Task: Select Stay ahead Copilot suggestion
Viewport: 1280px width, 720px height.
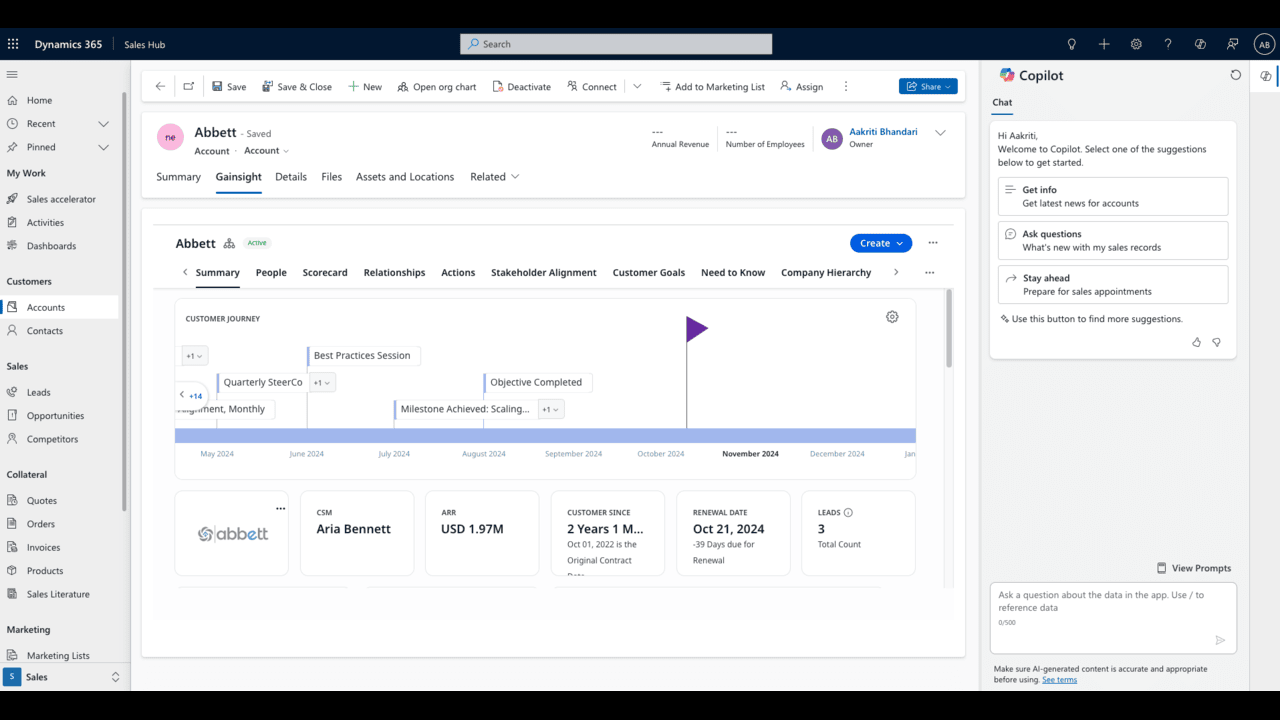Action: coord(1113,284)
